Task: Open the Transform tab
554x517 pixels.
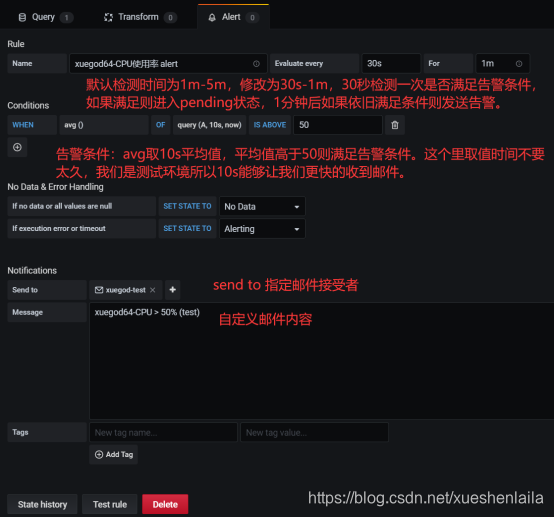Action: tap(140, 17)
